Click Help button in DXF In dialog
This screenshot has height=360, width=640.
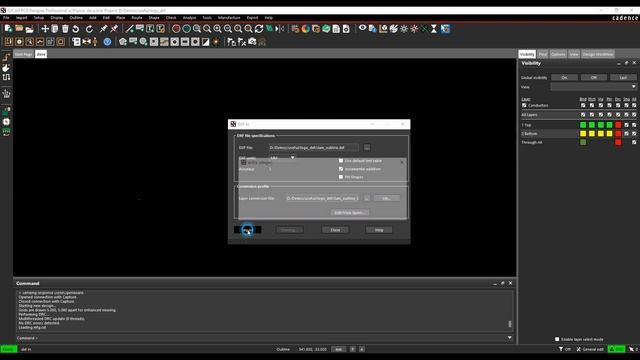(x=379, y=230)
